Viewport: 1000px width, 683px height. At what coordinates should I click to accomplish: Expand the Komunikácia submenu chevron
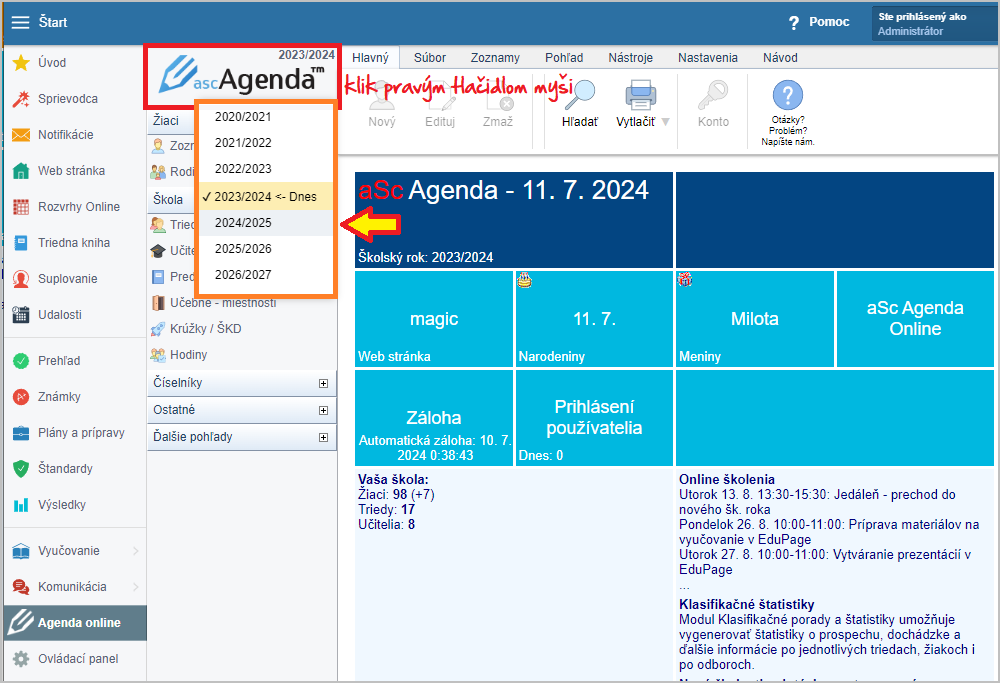pos(135,587)
